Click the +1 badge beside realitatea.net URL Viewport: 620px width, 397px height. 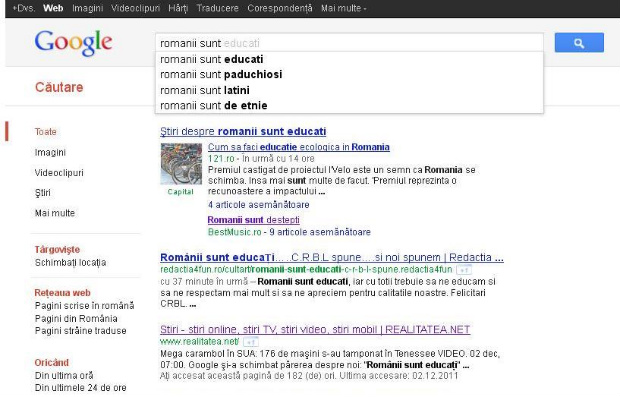pos(251,341)
